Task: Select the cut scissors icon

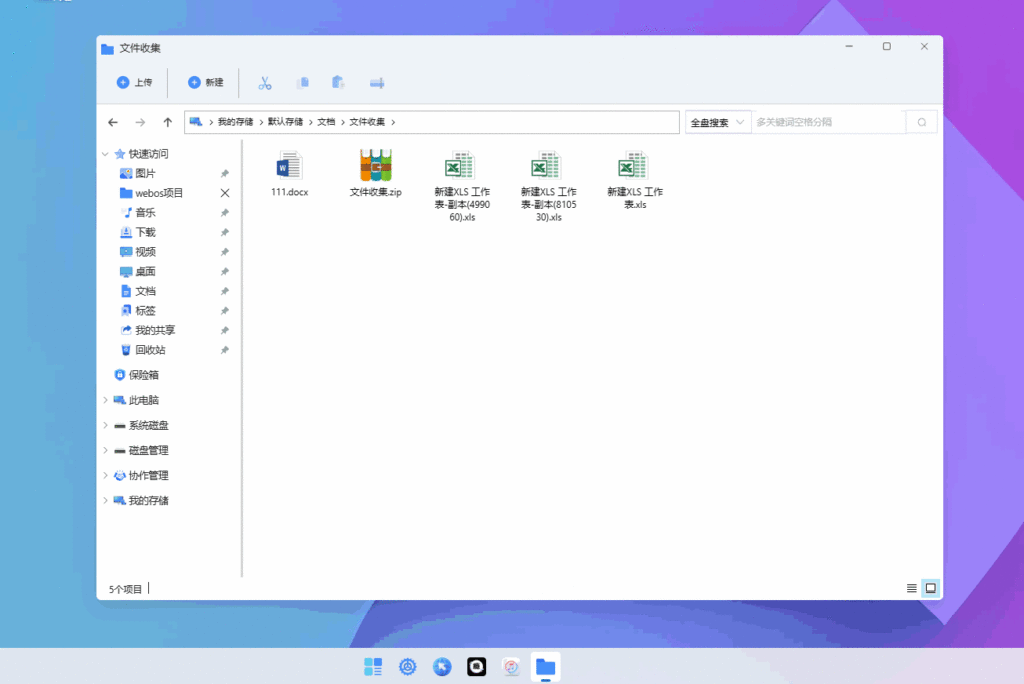Action: (x=264, y=83)
